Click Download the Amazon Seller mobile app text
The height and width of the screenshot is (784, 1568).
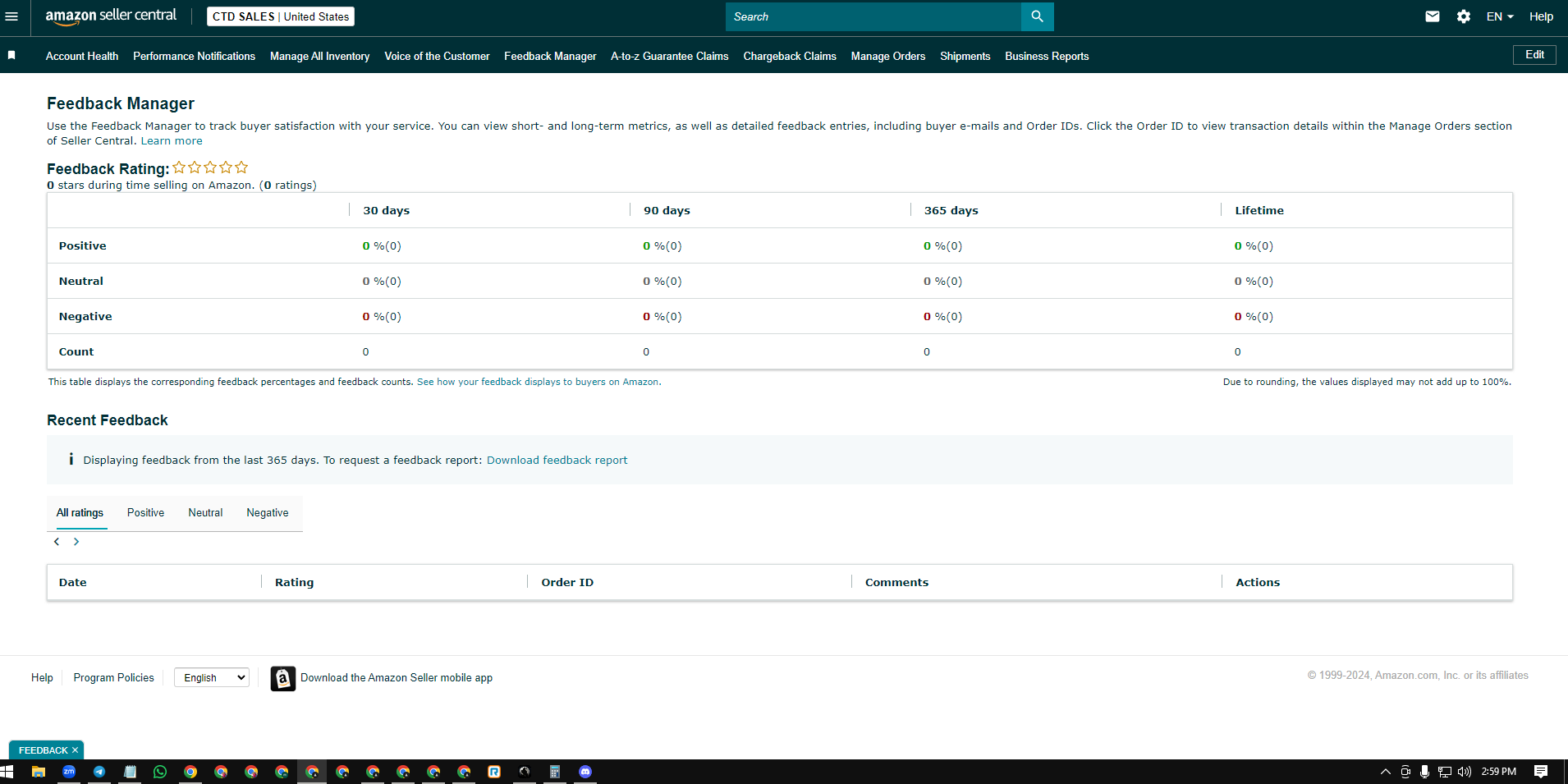(397, 678)
